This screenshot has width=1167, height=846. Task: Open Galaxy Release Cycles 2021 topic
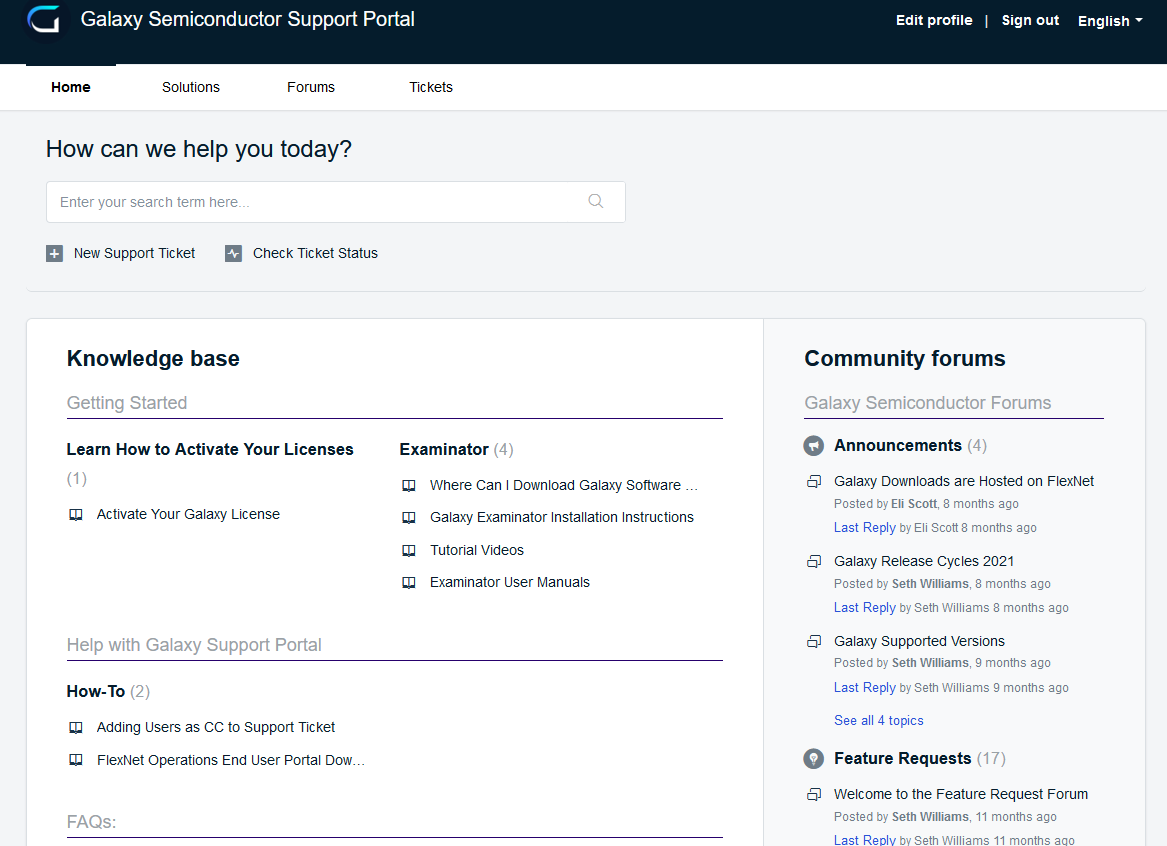point(924,561)
